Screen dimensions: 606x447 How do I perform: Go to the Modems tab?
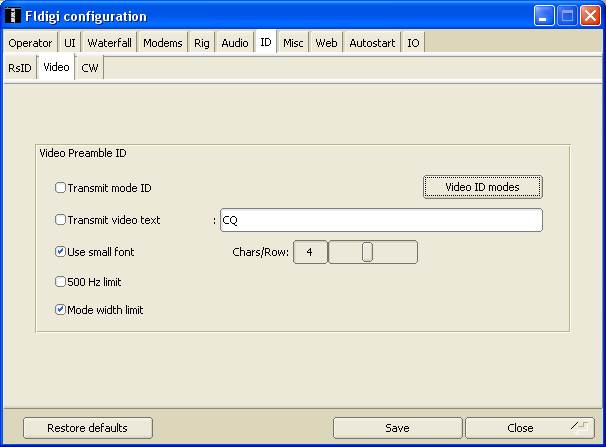point(162,43)
